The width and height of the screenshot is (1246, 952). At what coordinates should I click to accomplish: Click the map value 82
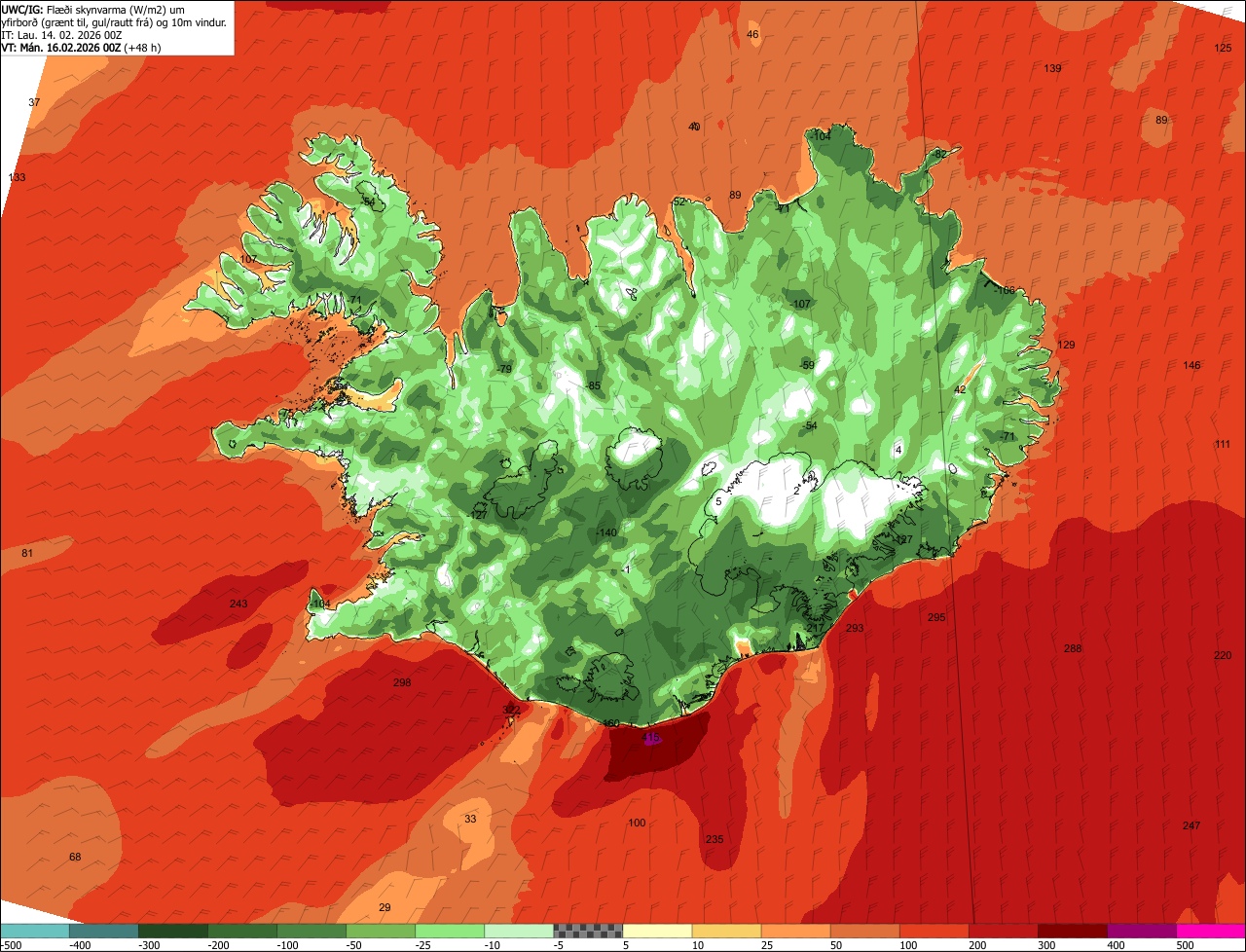[940, 154]
